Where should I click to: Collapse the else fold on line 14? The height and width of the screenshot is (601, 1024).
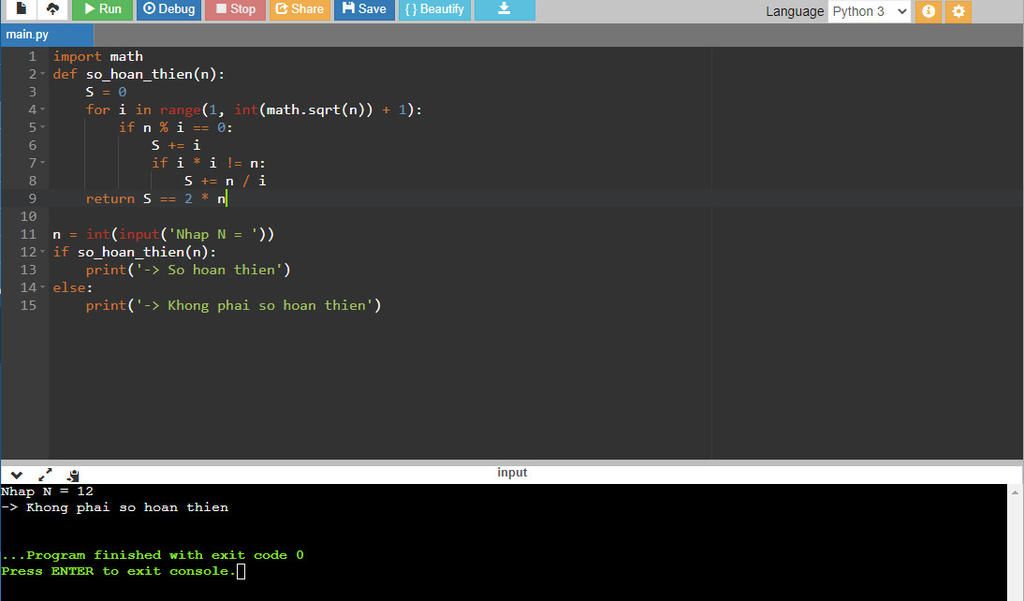(x=43, y=287)
